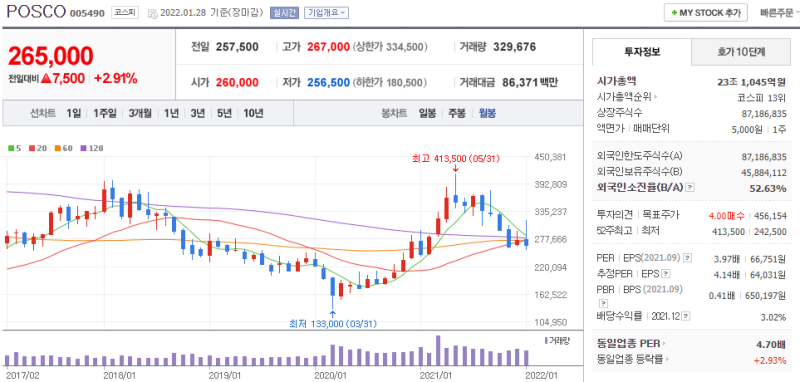Click the 52주 최저 value 242,500
Image resolution: width=800 pixels, height=382 pixels.
(x=769, y=231)
